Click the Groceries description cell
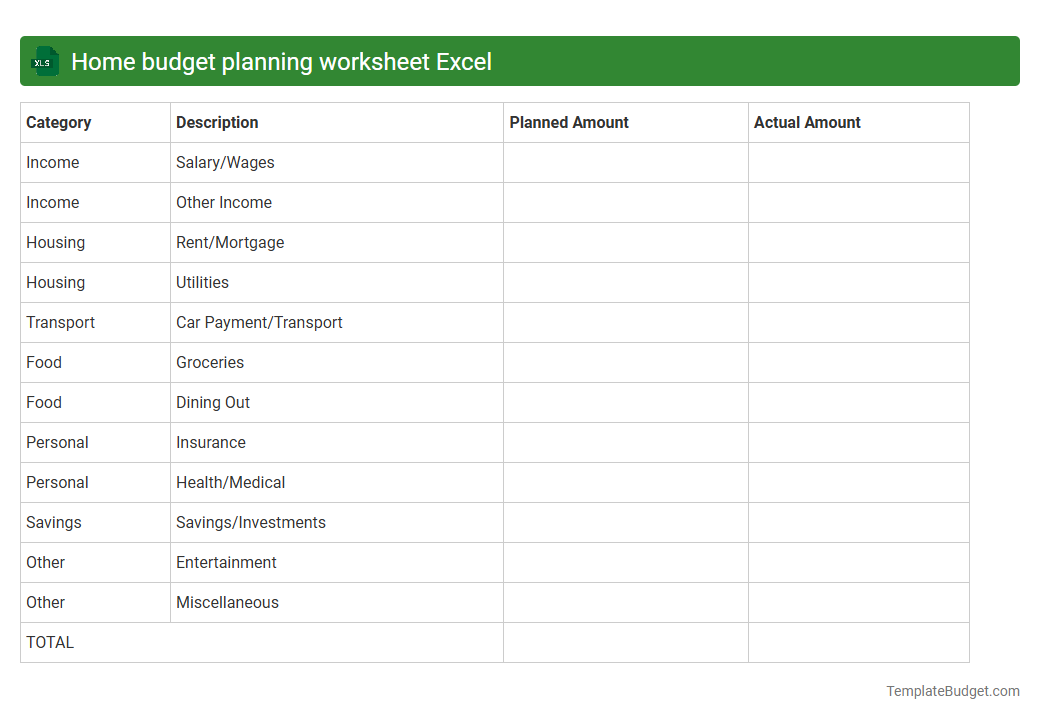The width and height of the screenshot is (1040, 720). pos(210,362)
